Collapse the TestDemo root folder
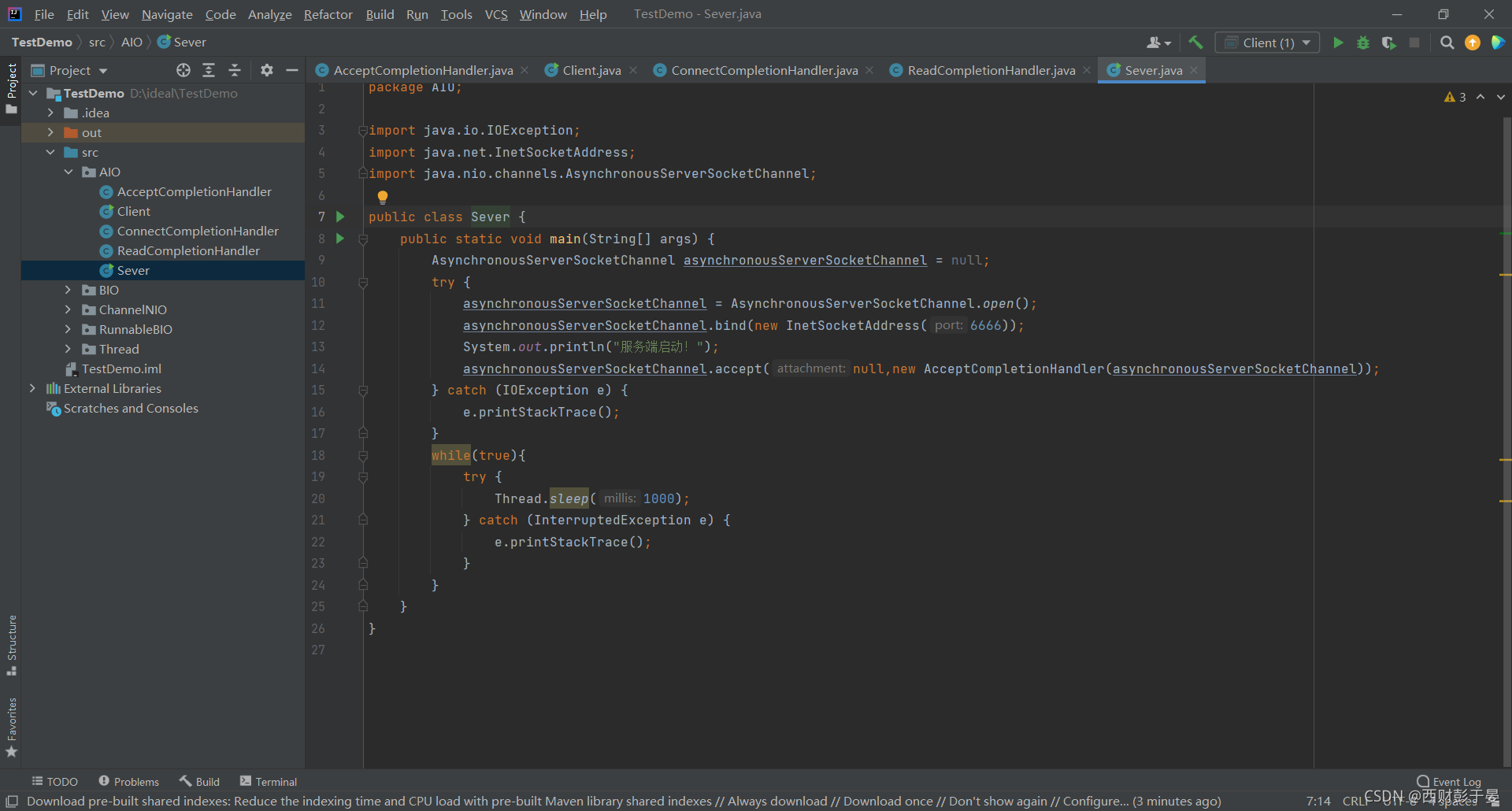 point(33,93)
